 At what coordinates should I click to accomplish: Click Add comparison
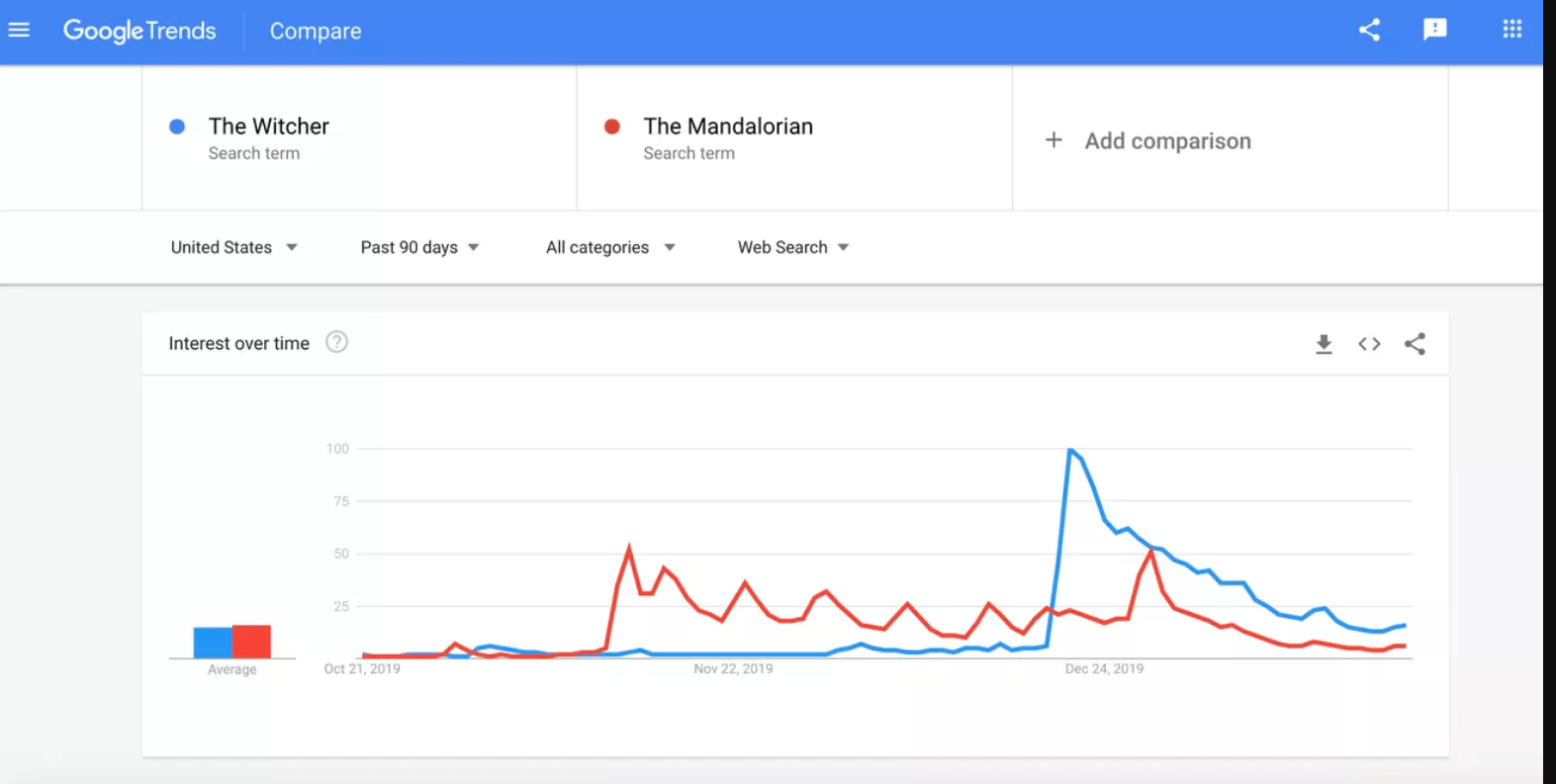coord(1167,141)
